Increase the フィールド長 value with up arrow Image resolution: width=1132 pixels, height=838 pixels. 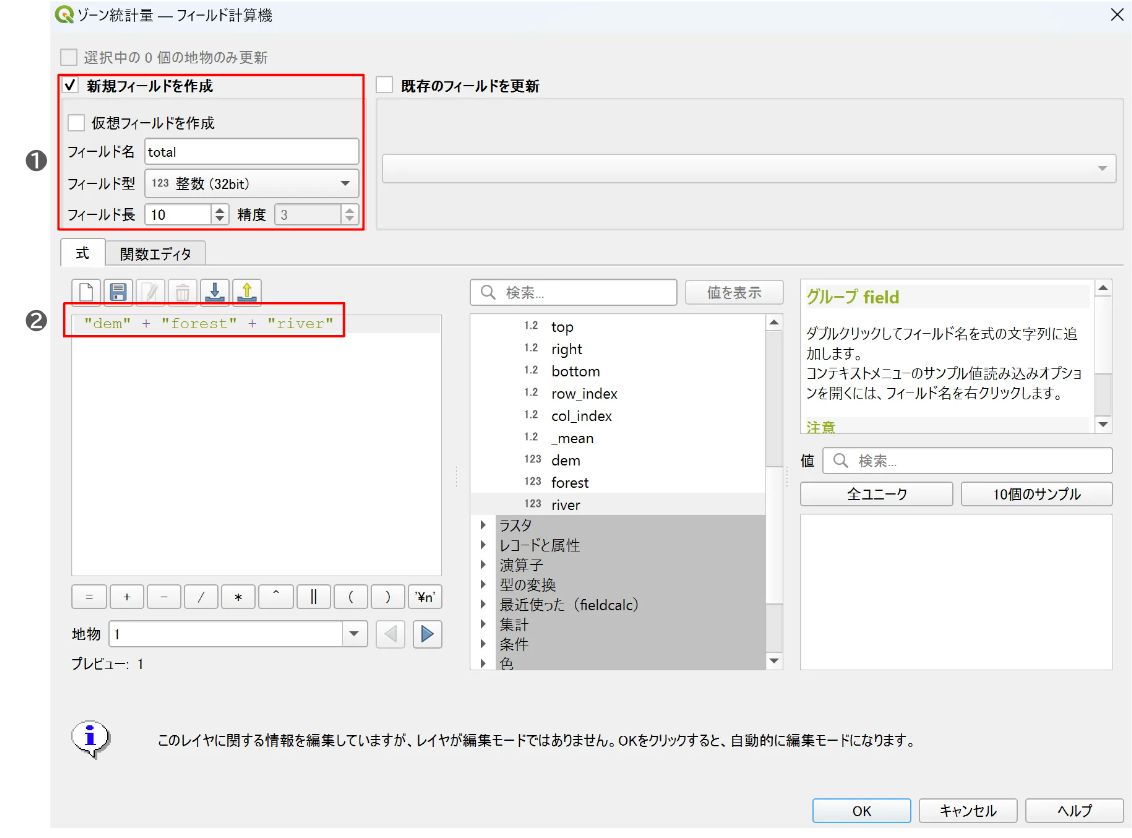coord(220,209)
